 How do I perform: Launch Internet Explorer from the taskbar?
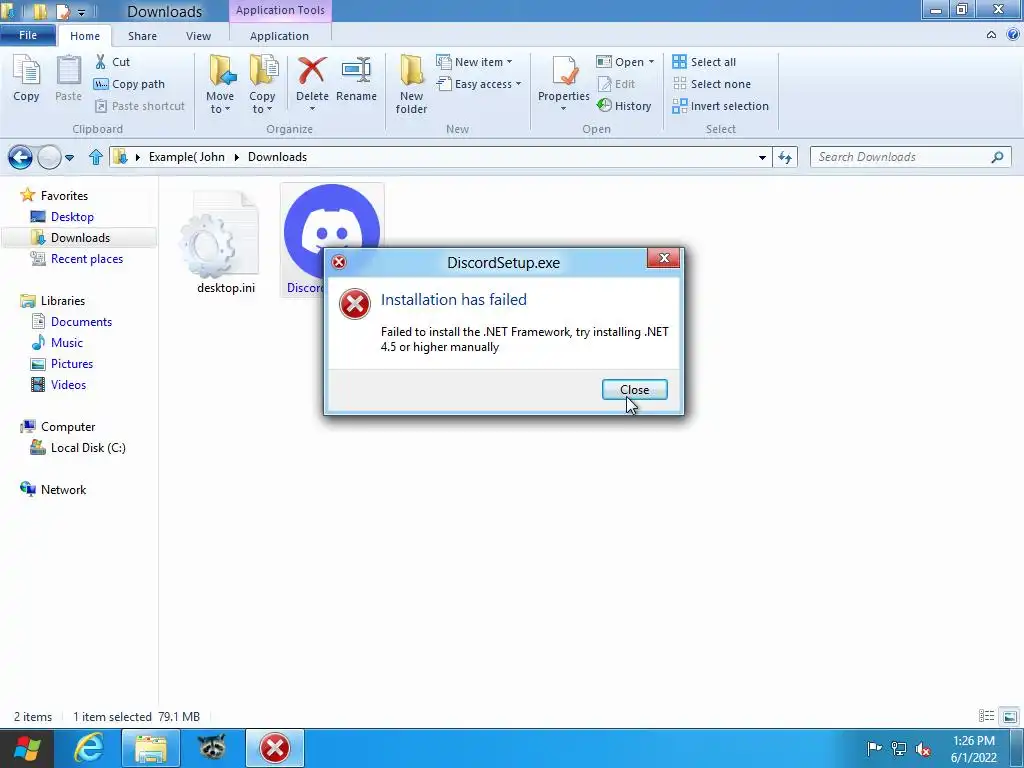tap(88, 748)
